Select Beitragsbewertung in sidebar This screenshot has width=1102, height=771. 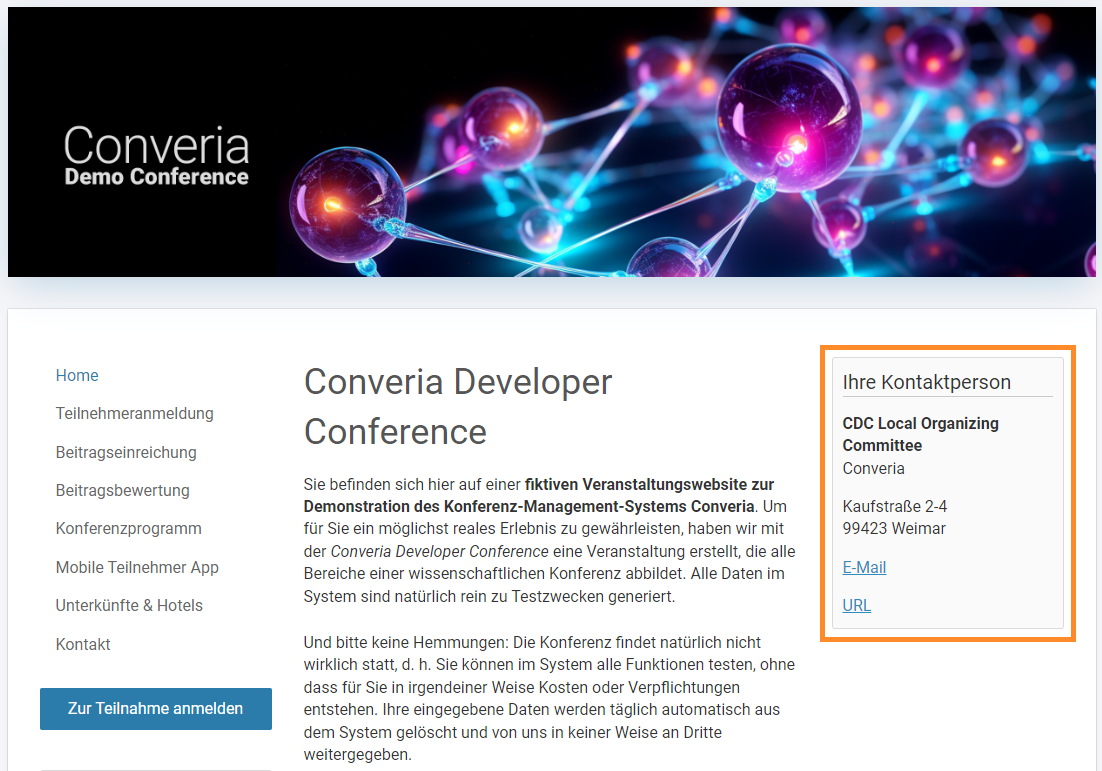pyautogui.click(x=122, y=490)
